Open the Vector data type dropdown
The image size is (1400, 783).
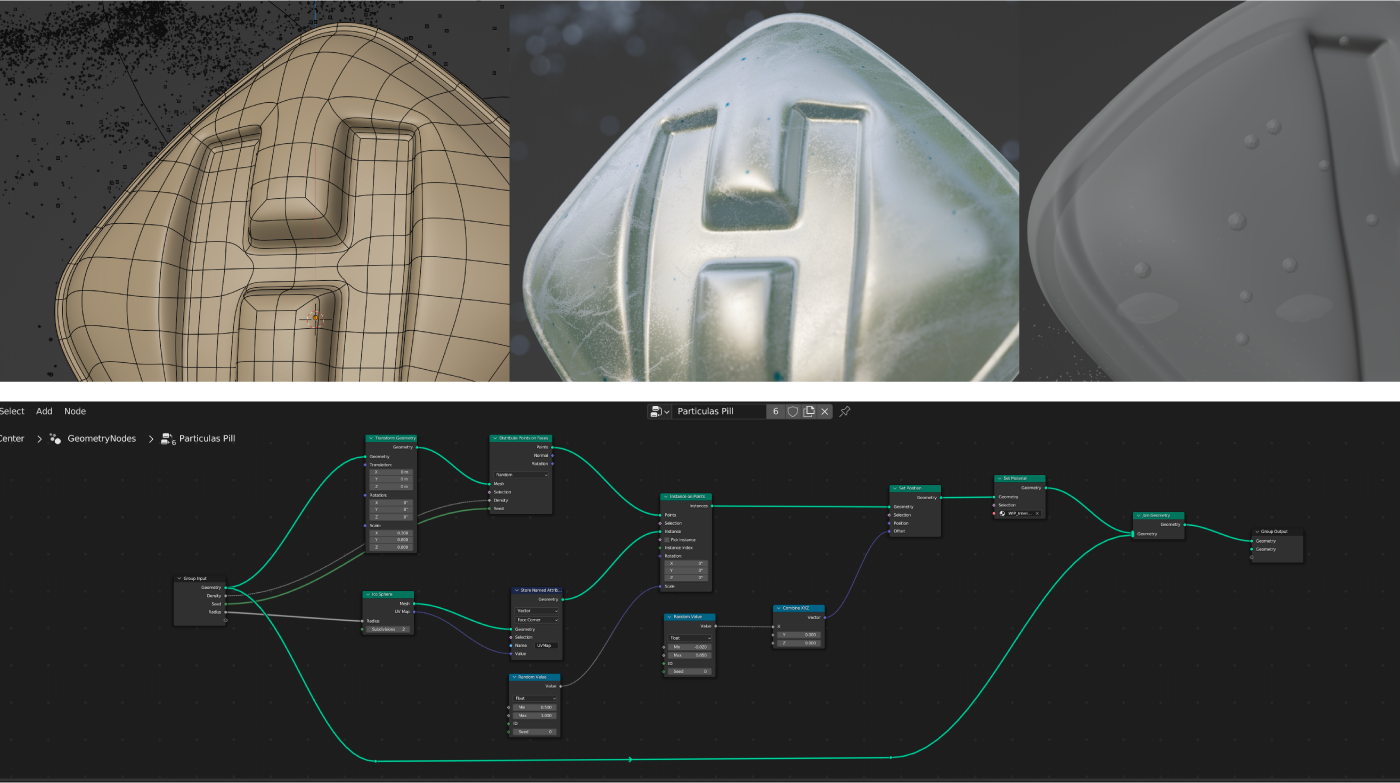click(537, 610)
